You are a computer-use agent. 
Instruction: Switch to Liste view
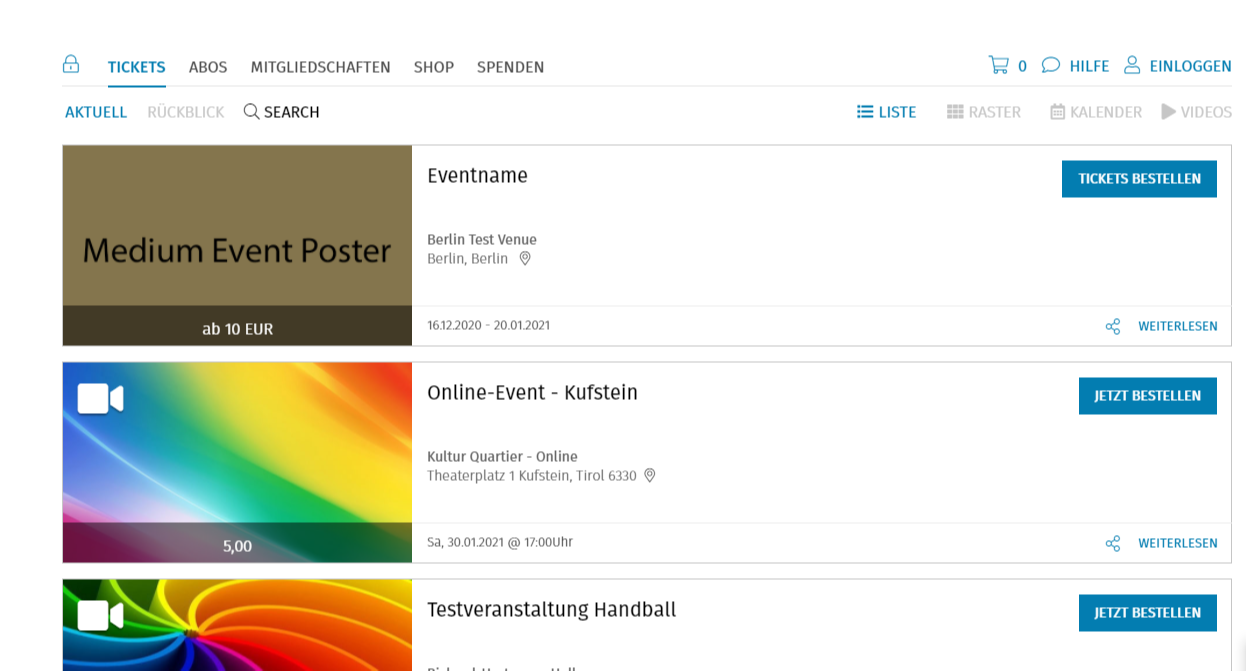point(886,112)
